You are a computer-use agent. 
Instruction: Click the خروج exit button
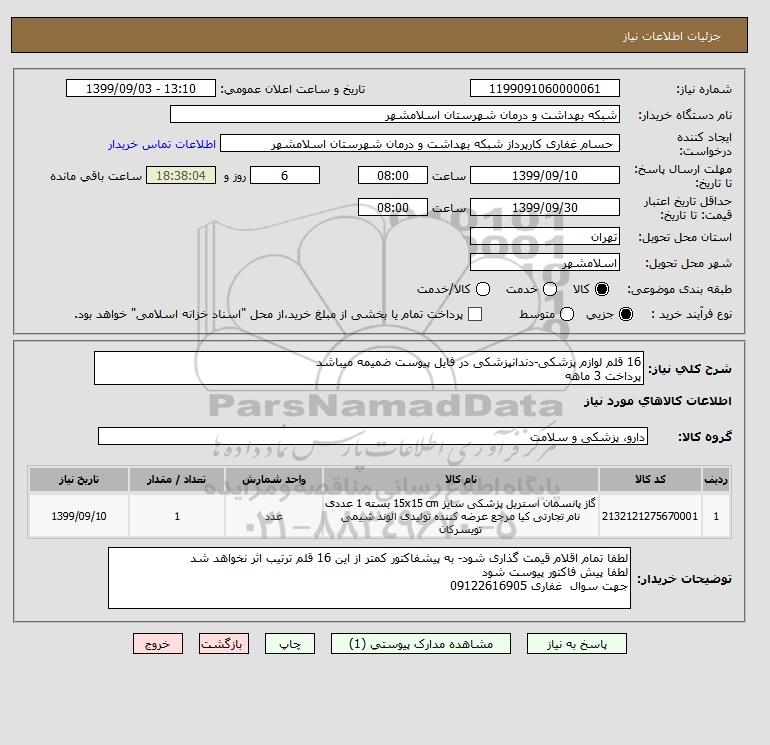click(158, 644)
